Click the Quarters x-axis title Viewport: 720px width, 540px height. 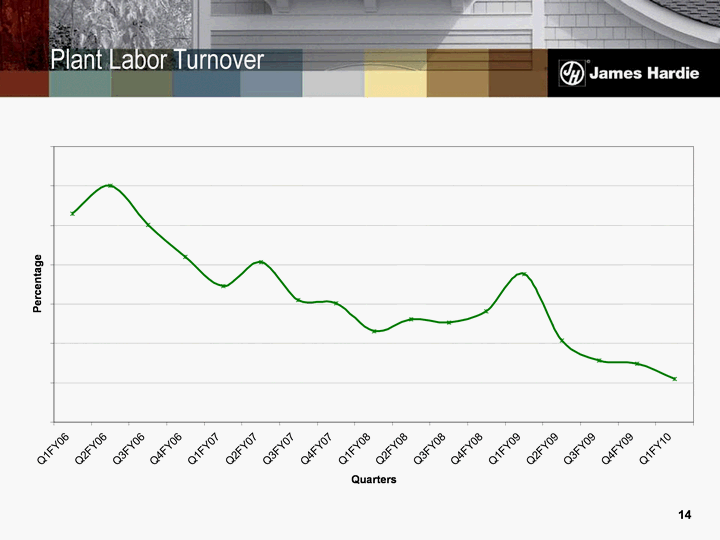[x=373, y=480]
